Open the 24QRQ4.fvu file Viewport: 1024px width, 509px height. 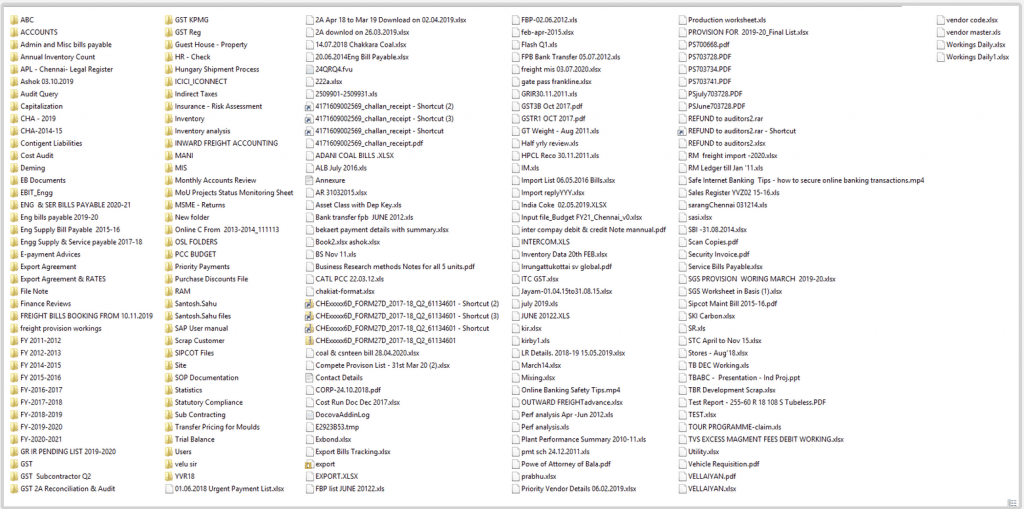click(x=334, y=69)
